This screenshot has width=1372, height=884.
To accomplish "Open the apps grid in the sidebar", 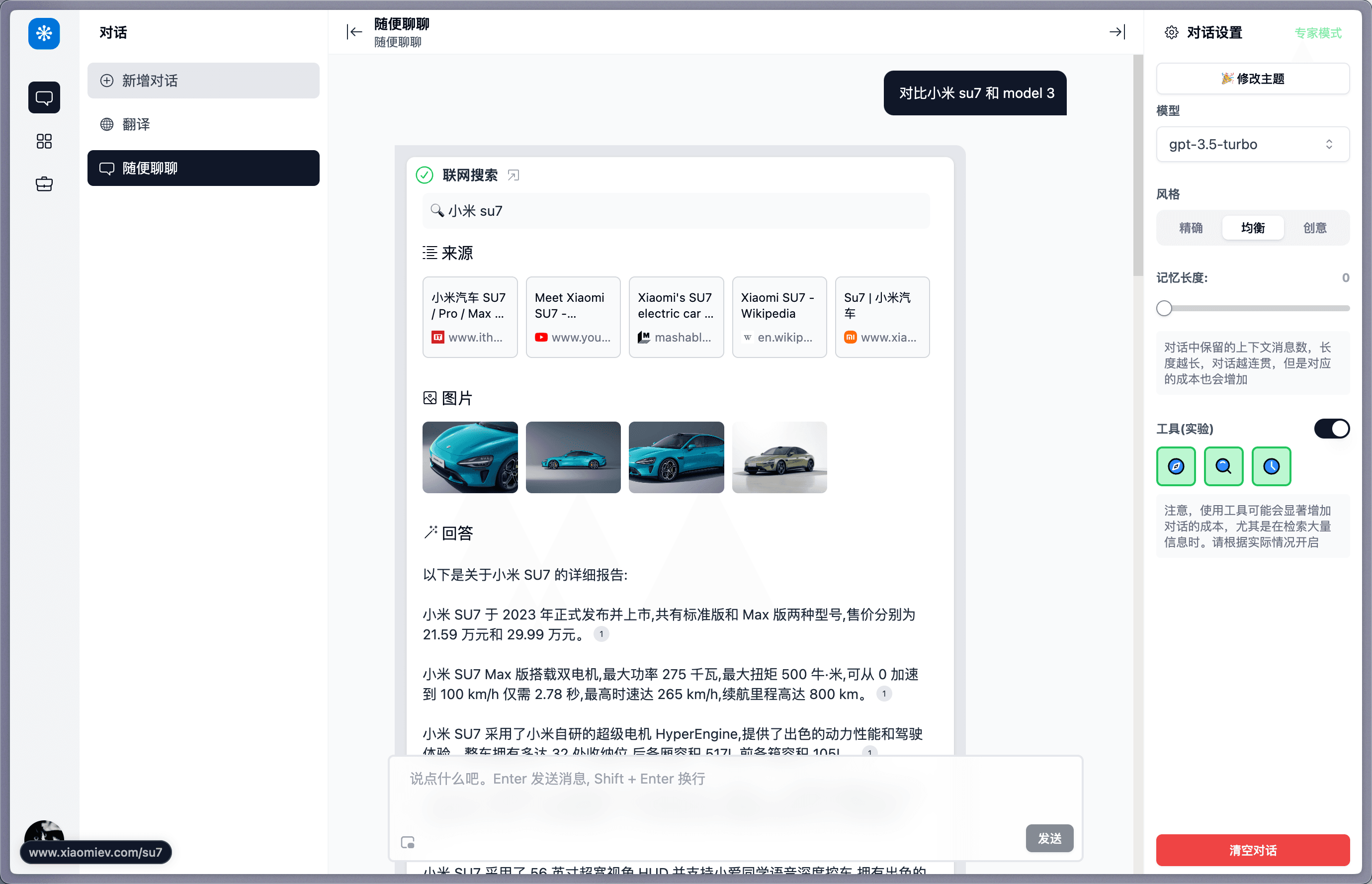I will point(44,141).
